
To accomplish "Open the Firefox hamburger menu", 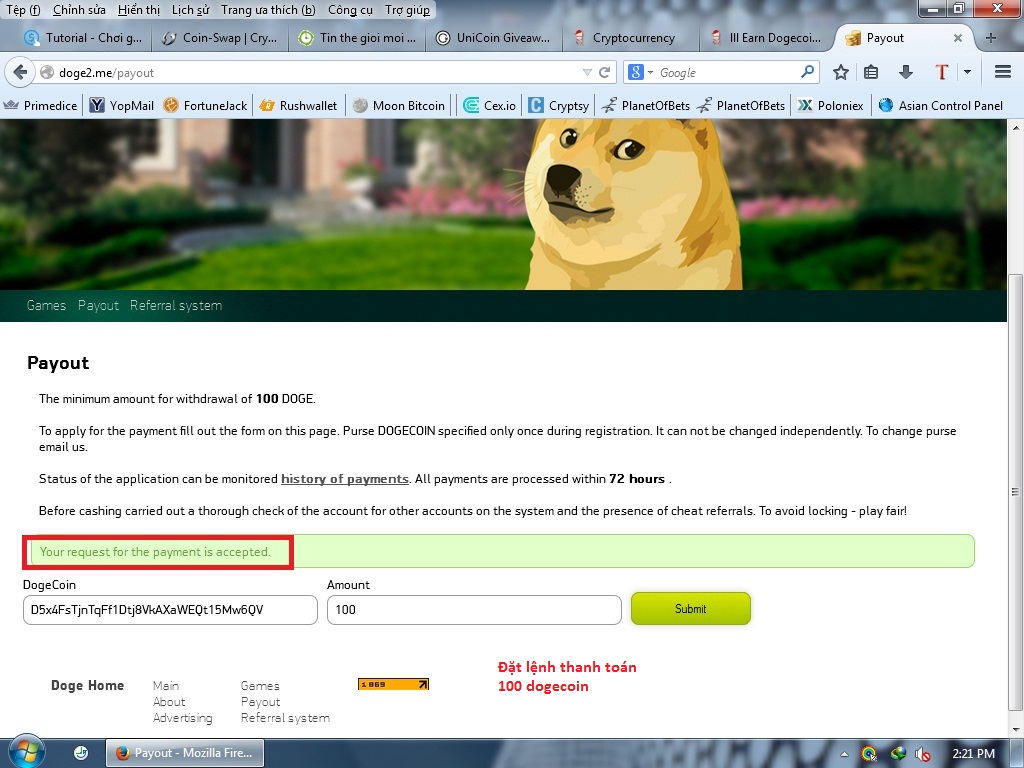I will pos(1003,71).
